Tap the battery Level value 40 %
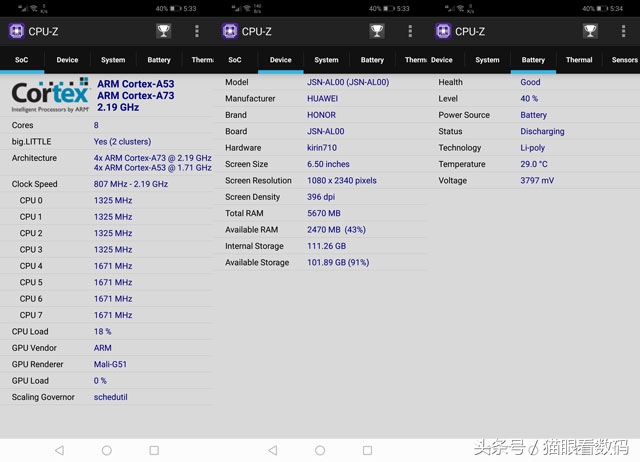 click(529, 98)
